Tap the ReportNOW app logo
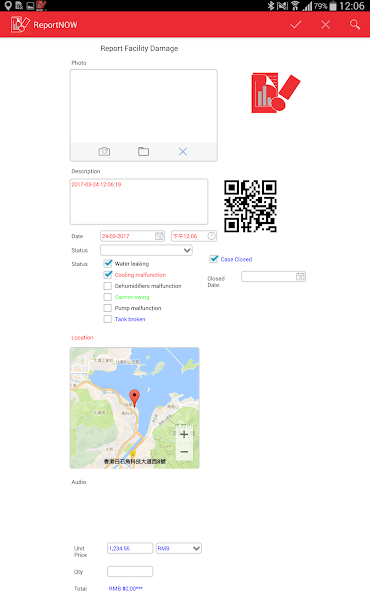This screenshot has width=370, height=592. [20, 25]
